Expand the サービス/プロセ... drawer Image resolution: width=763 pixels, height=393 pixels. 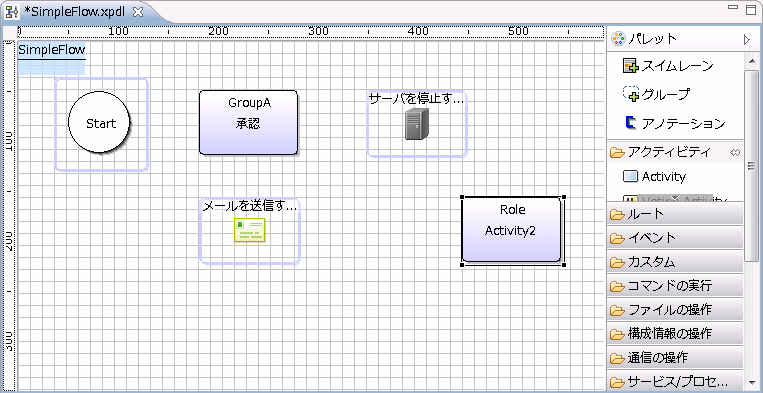coord(674,381)
